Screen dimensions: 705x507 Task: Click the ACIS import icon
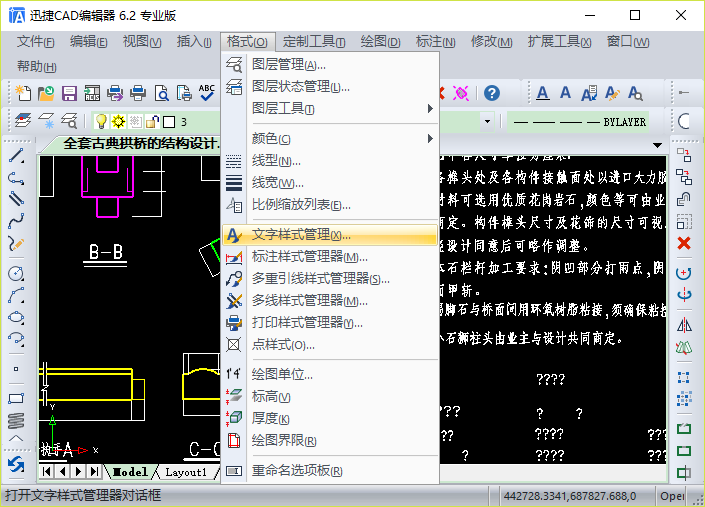(x=92, y=93)
